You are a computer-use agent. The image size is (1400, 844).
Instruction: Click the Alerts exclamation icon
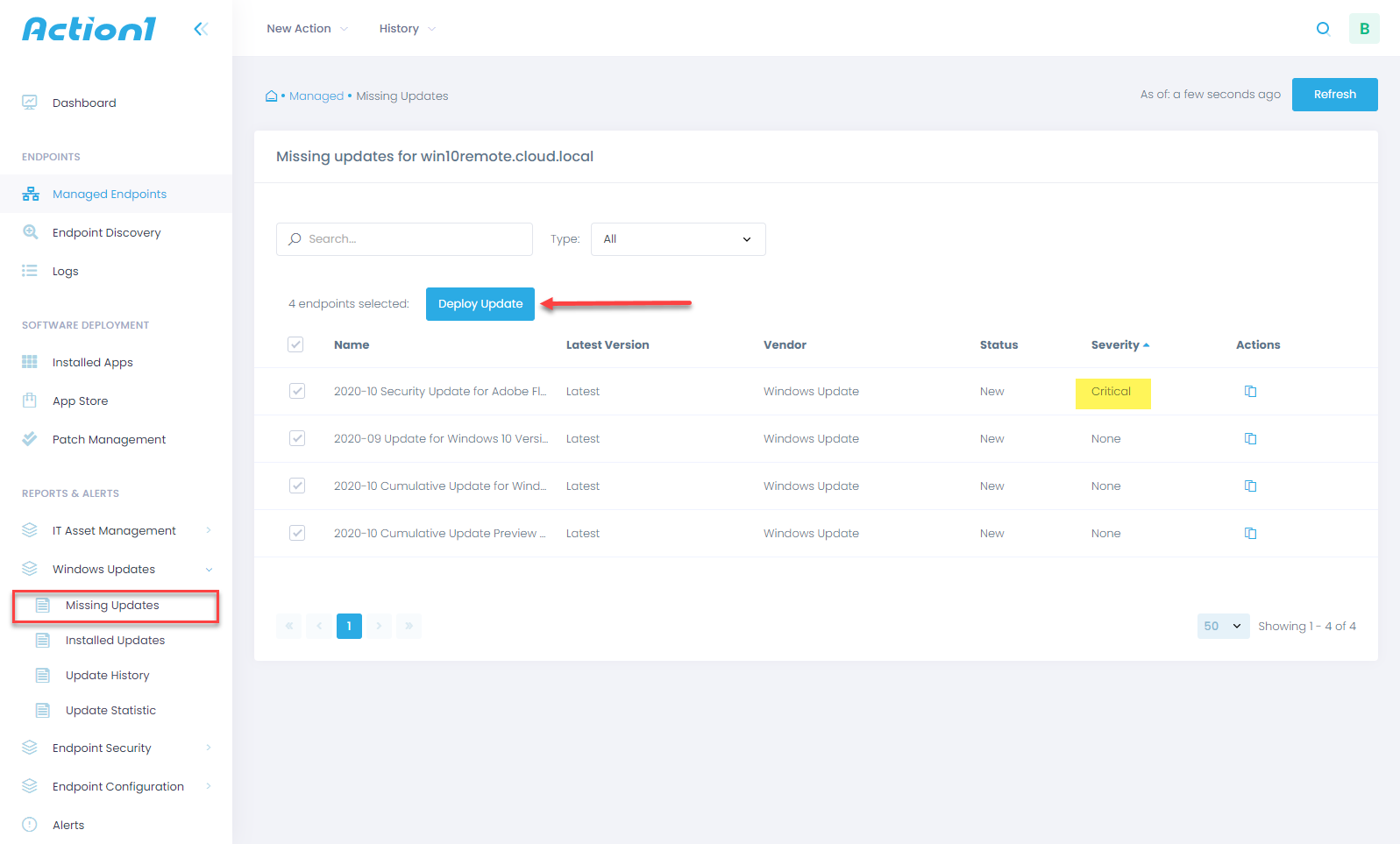point(30,825)
